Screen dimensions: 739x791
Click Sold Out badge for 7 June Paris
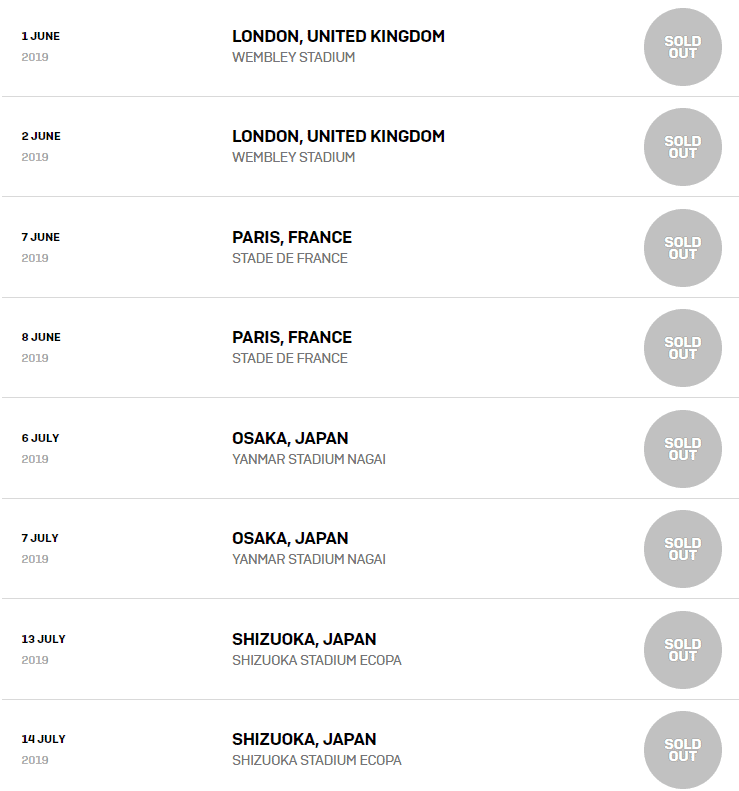click(x=682, y=248)
